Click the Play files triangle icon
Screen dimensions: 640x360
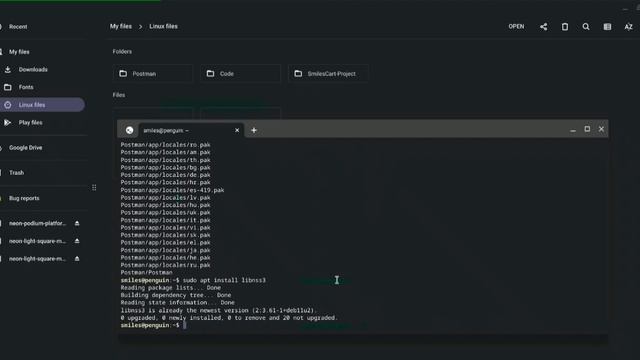8,122
